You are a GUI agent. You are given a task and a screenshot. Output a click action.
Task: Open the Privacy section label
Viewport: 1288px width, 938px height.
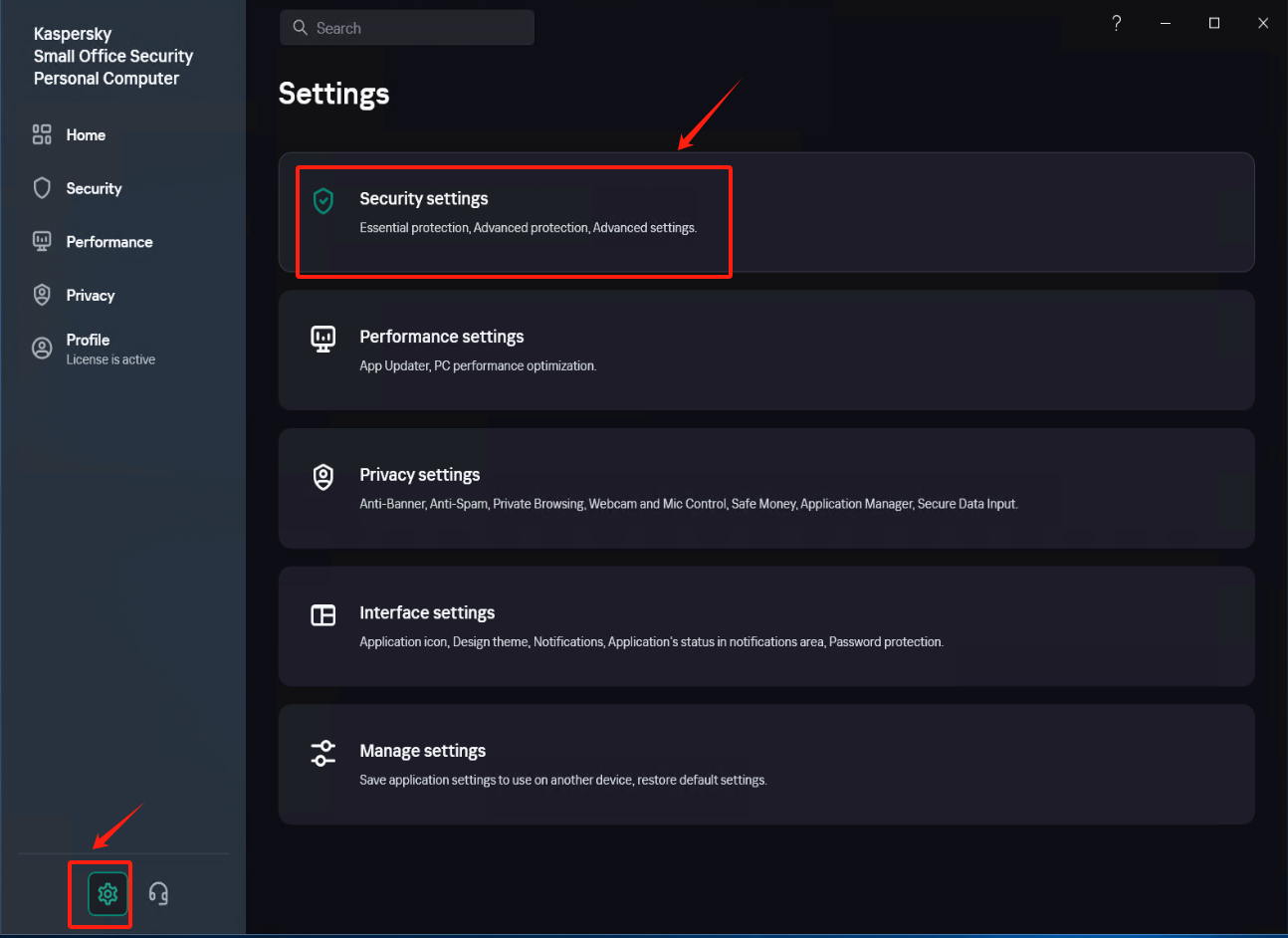point(91,296)
